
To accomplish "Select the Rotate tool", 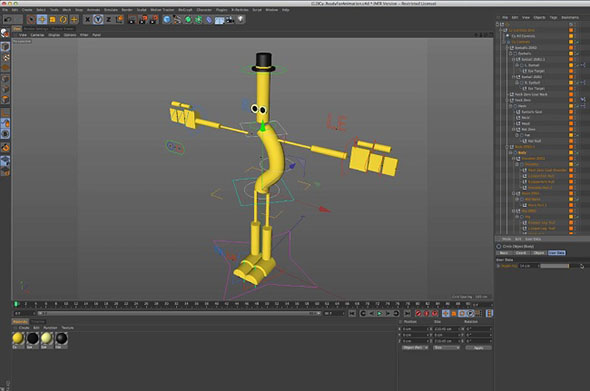I will (63, 20).
